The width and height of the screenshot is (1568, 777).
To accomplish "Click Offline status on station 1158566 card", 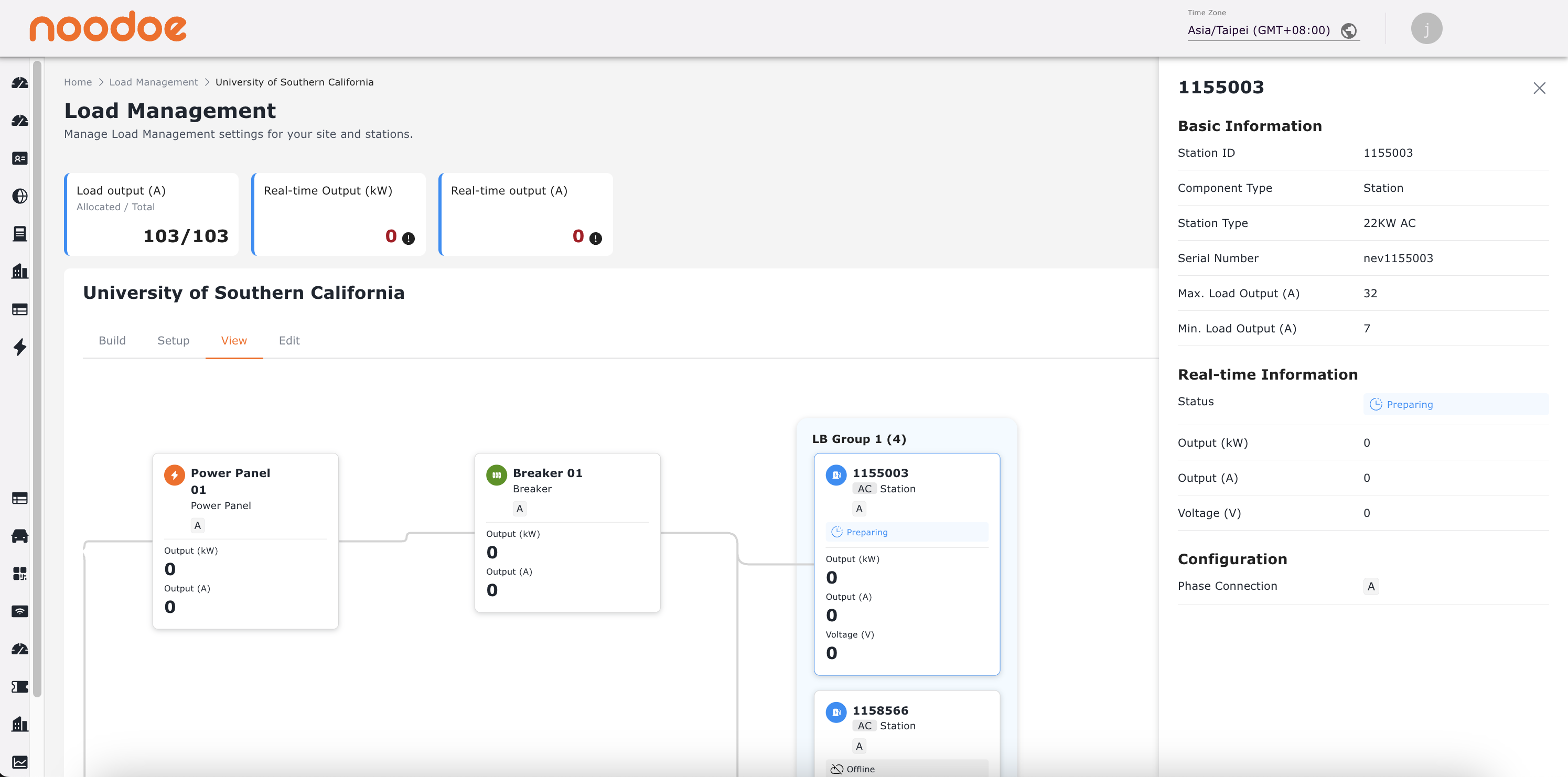I will click(906, 769).
